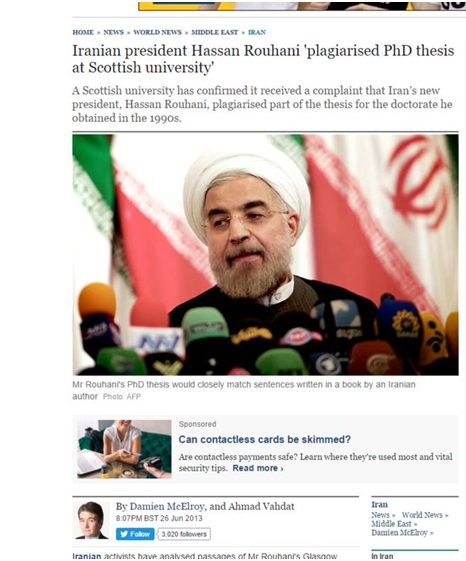
Task: Navigate to WORLD NEWS breadcrumb
Action: (157, 32)
